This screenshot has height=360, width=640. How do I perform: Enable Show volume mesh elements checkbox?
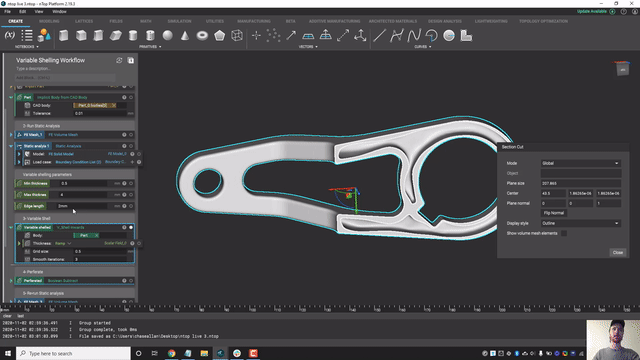[564, 233]
